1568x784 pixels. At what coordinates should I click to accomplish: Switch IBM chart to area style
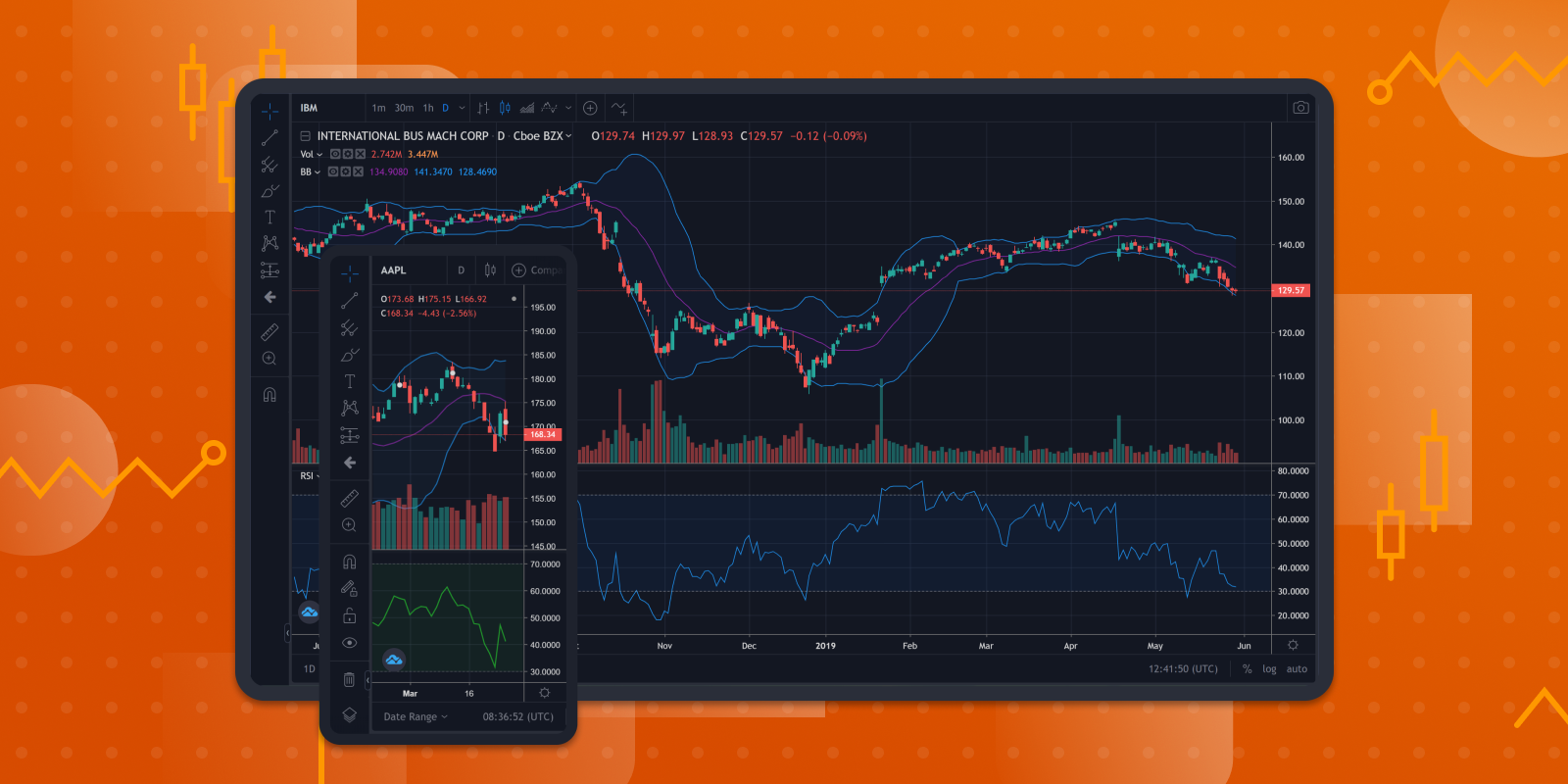[527, 108]
